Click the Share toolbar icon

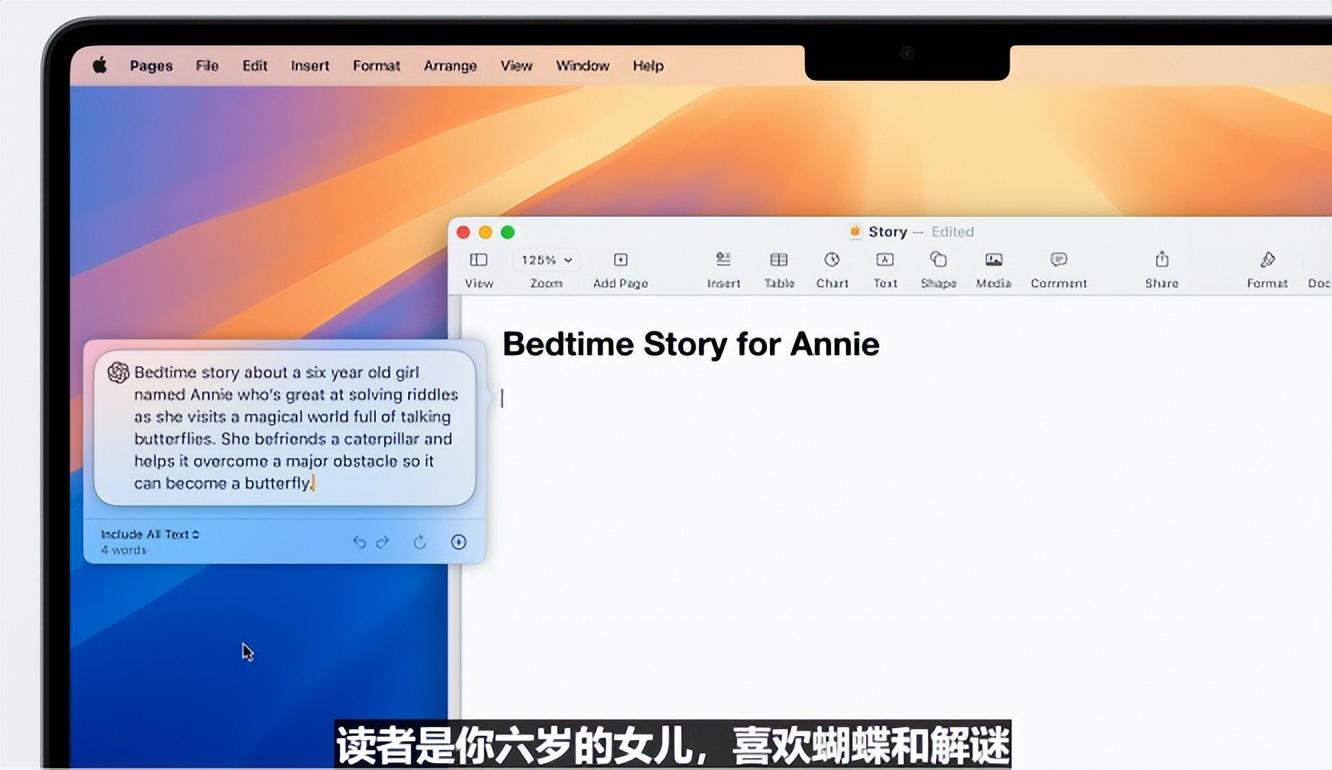click(1161, 260)
